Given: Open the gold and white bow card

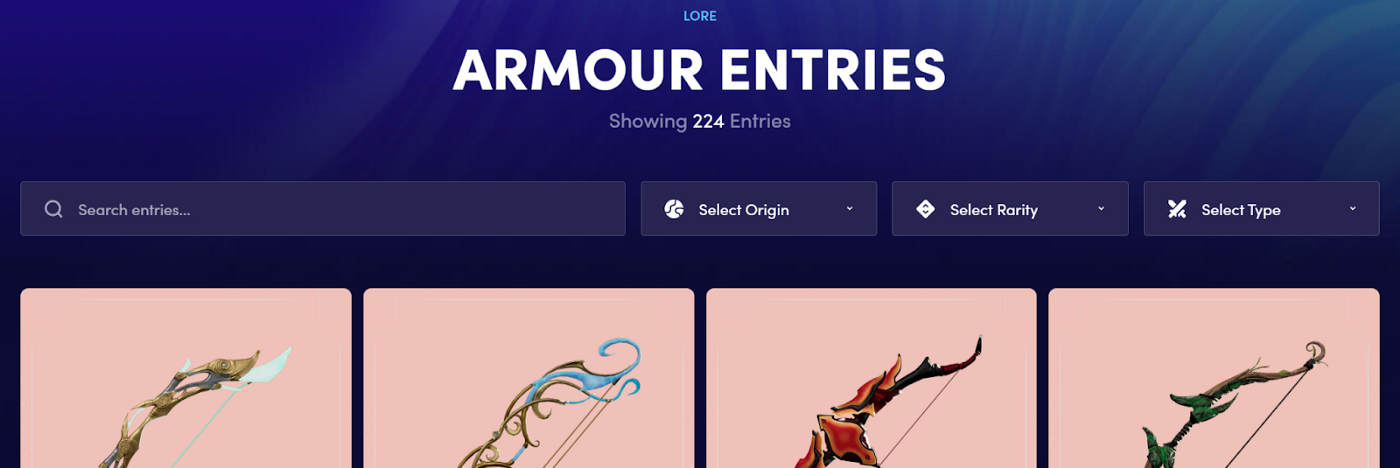Looking at the screenshot, I should pos(186,378).
